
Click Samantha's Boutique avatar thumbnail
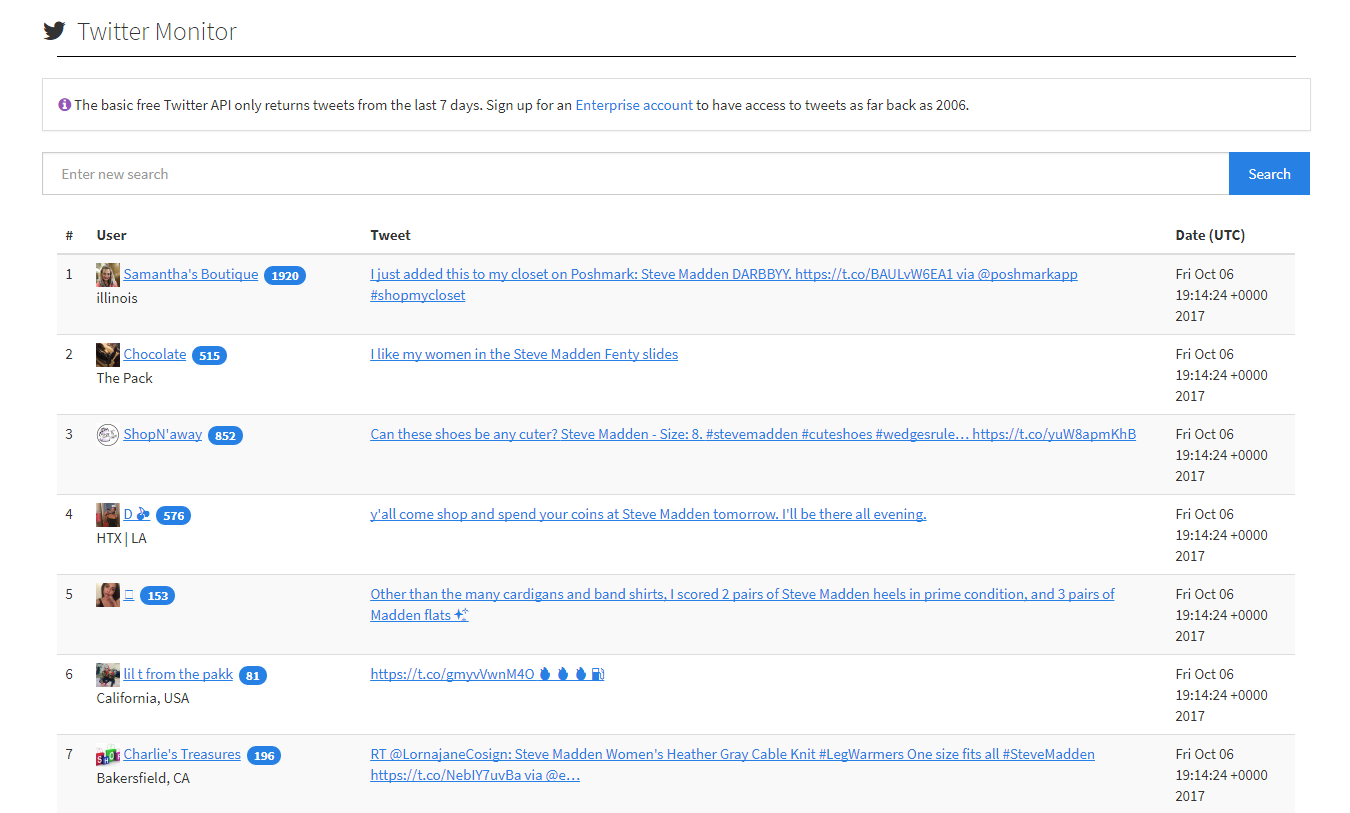pos(108,275)
